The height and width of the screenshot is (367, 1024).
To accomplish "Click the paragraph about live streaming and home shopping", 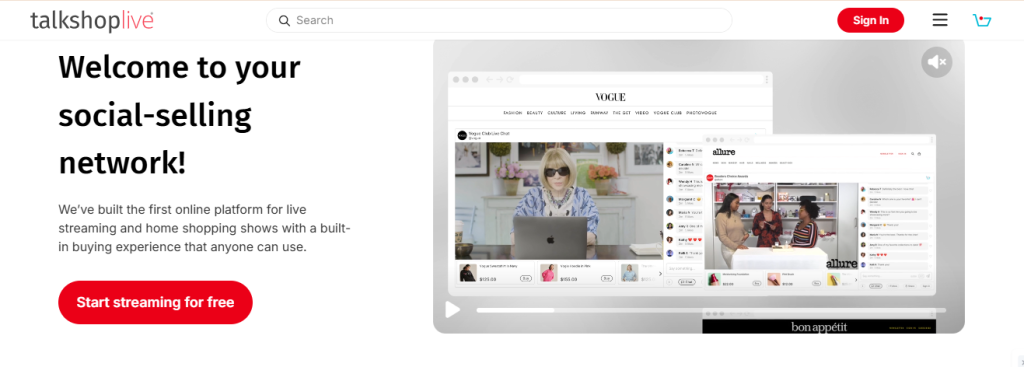I will coord(205,229).
